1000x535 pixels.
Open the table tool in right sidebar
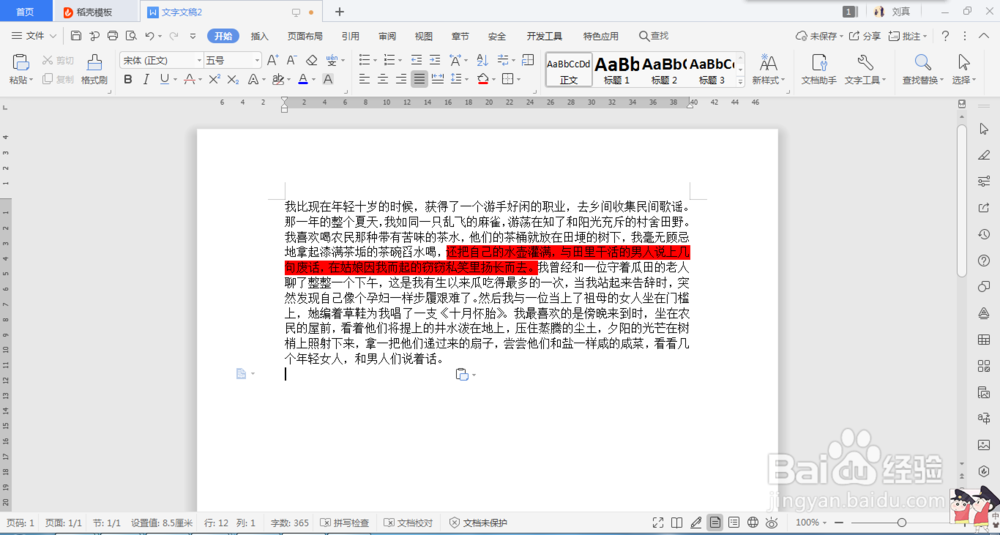pyautogui.click(x=983, y=339)
